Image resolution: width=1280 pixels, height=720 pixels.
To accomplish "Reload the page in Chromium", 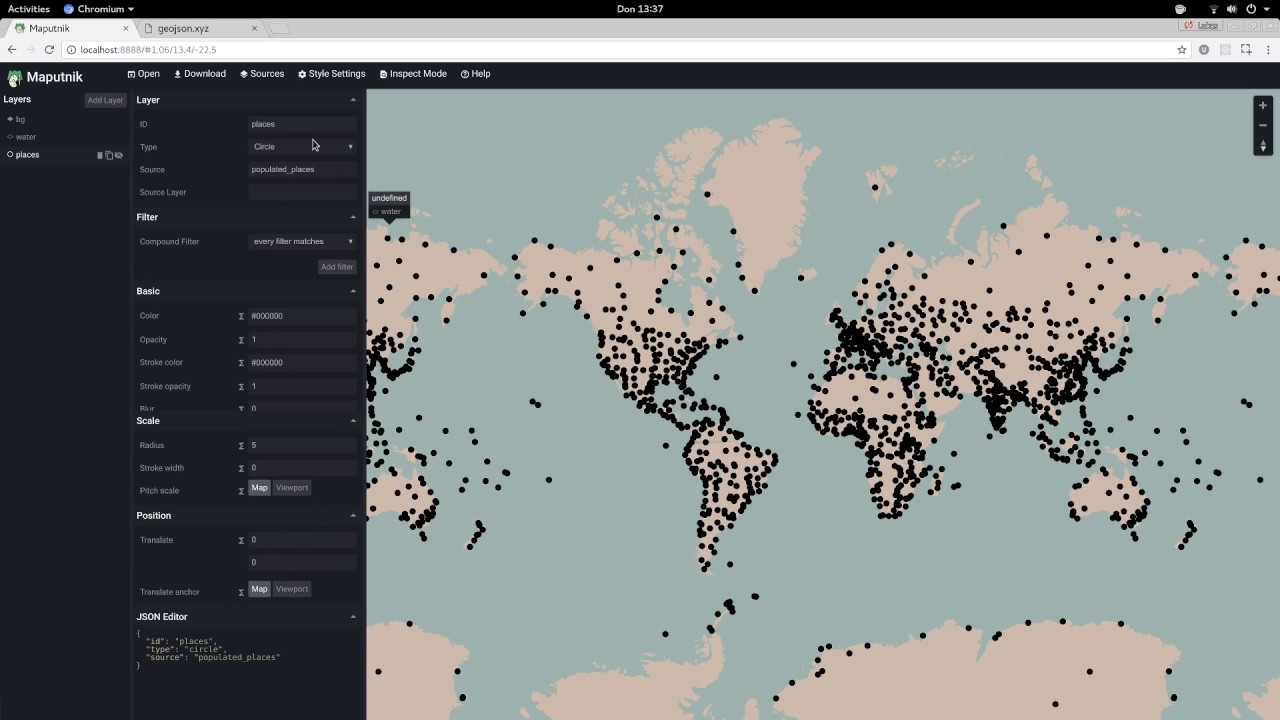I will (49, 49).
